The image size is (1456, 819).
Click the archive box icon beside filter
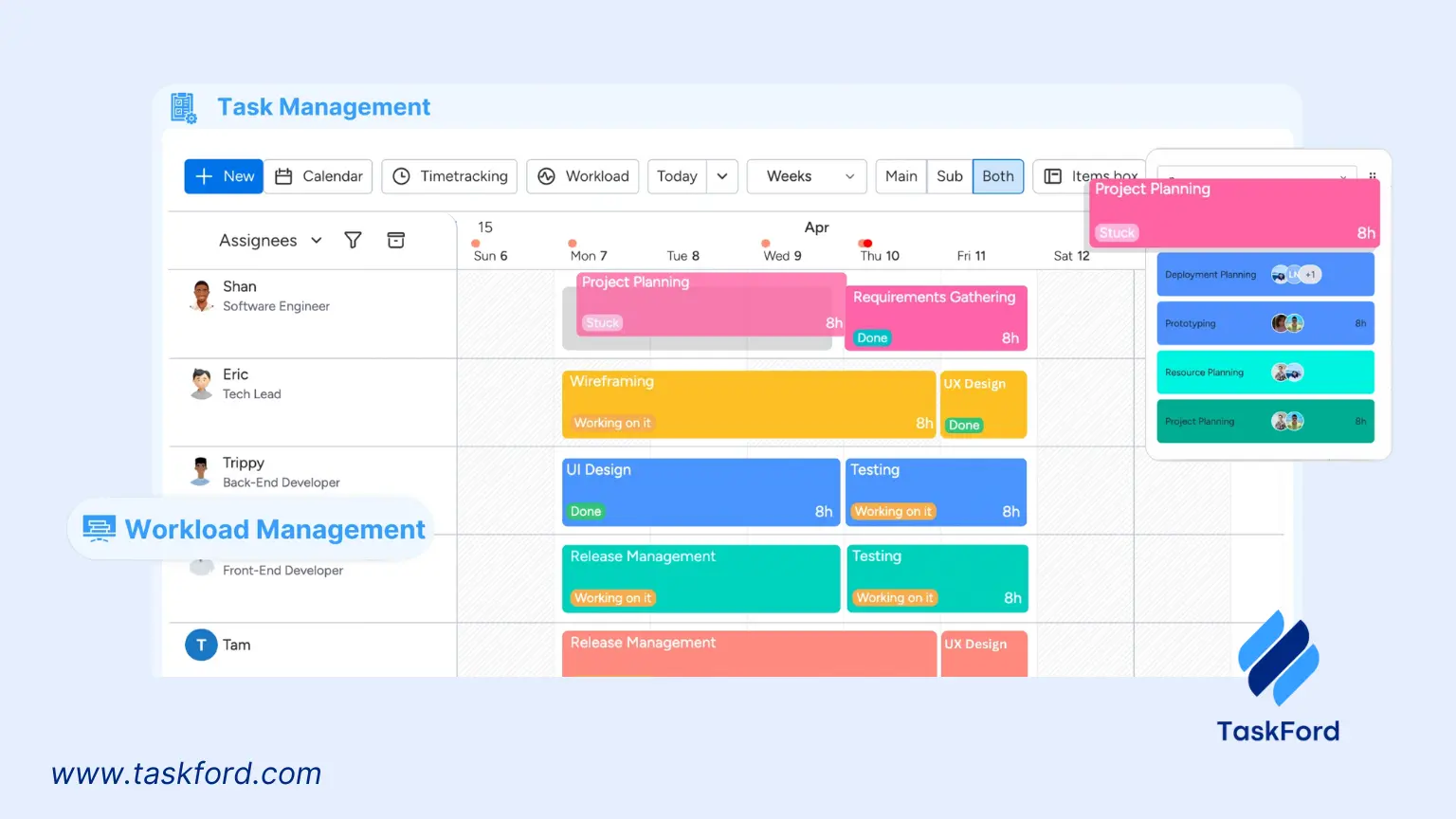tap(396, 241)
